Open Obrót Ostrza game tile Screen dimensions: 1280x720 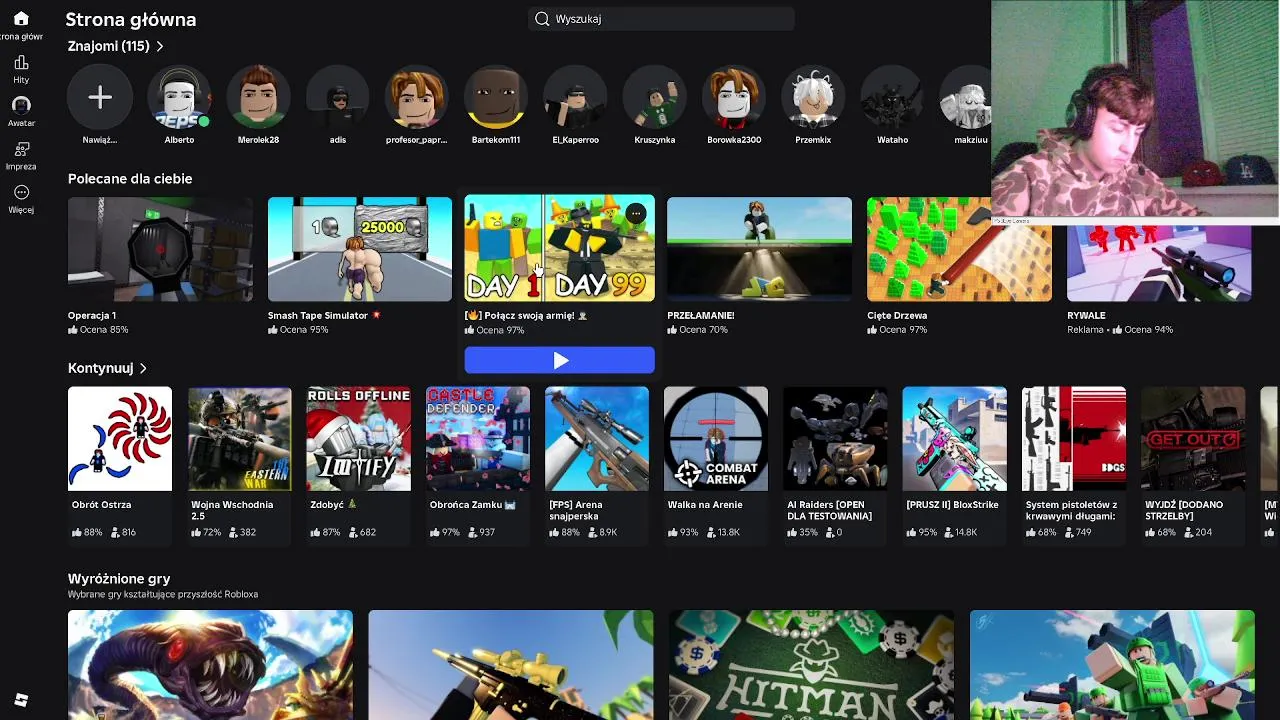[120, 439]
